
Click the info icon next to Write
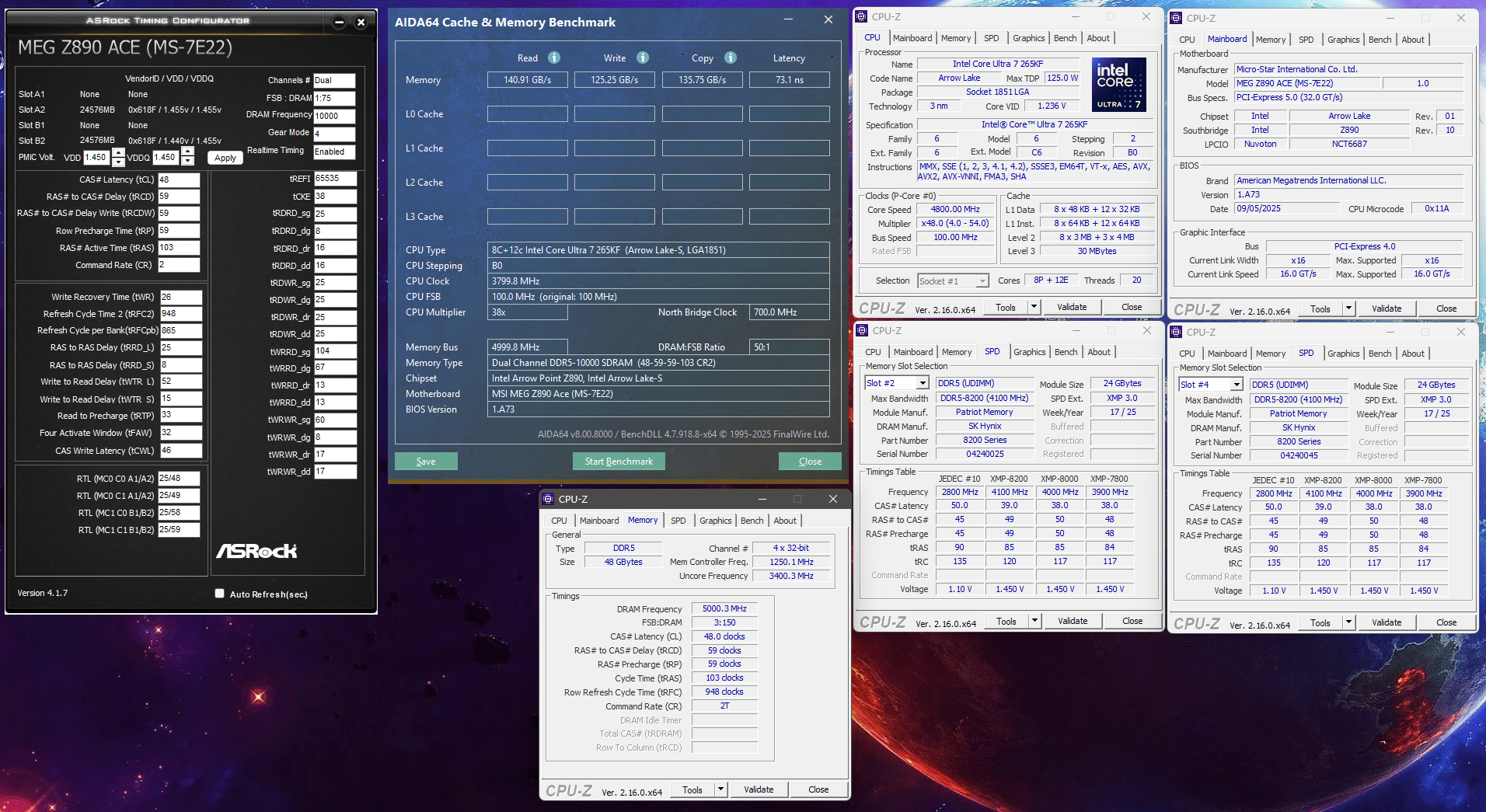pos(643,58)
